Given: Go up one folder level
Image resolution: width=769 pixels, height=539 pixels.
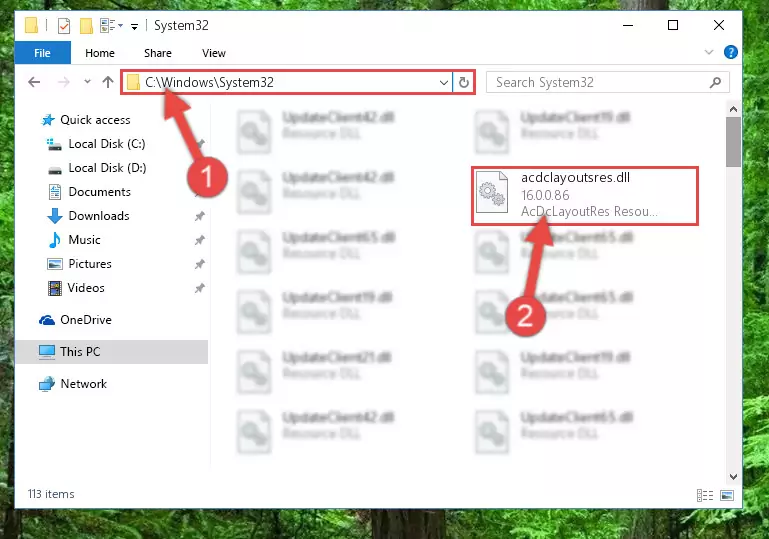Looking at the screenshot, I should 108,82.
